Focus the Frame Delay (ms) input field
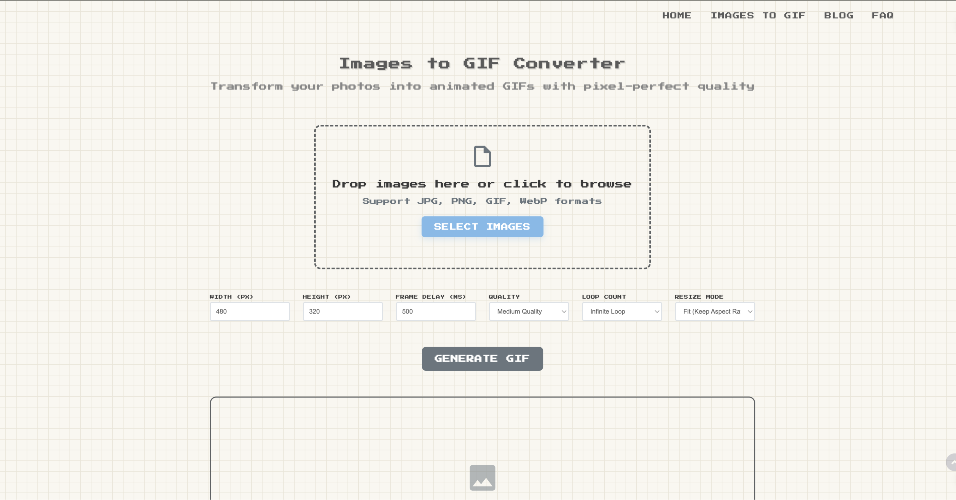The image size is (956, 500). (436, 312)
